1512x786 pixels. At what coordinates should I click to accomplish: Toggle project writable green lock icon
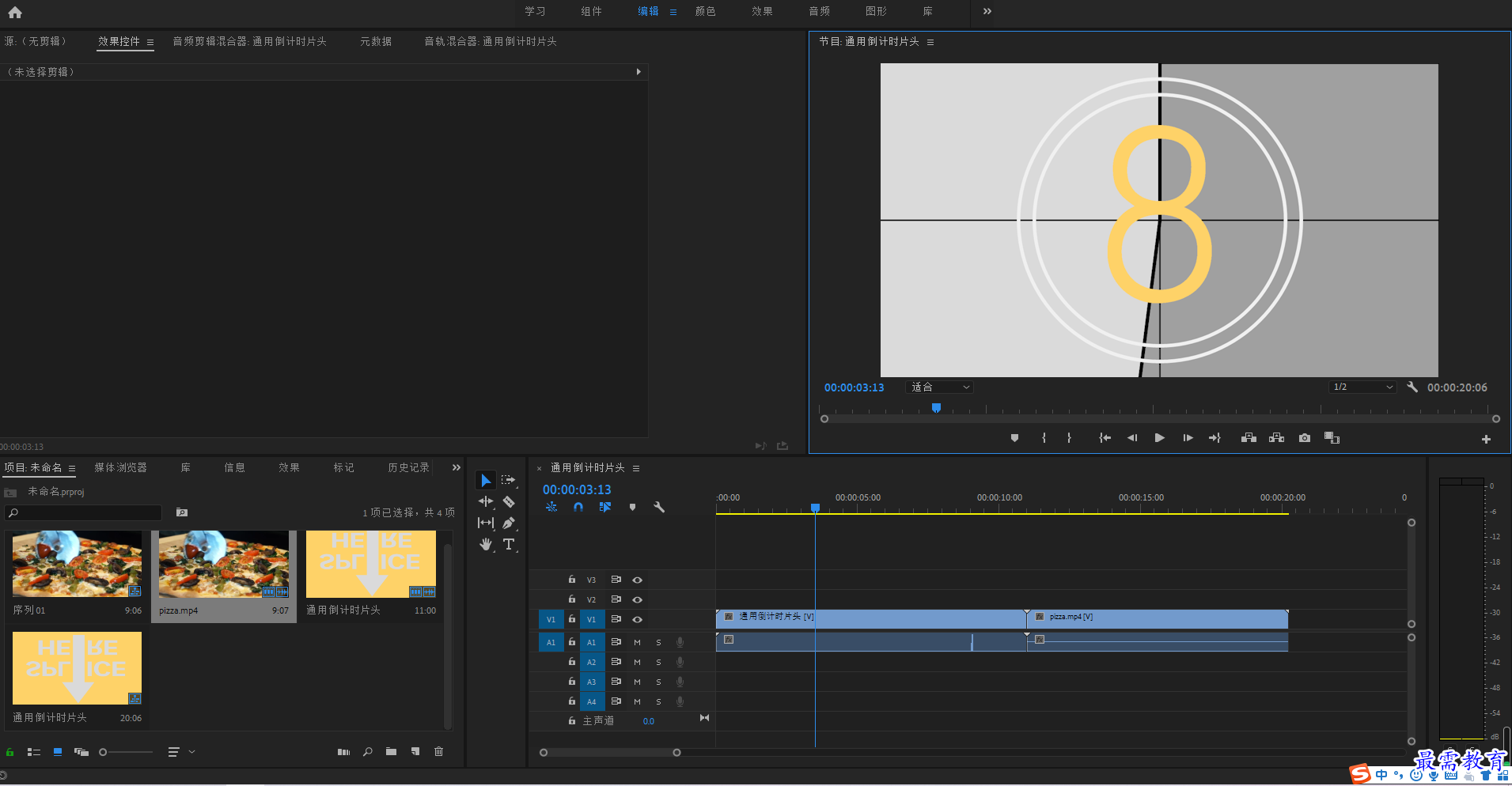[x=10, y=752]
